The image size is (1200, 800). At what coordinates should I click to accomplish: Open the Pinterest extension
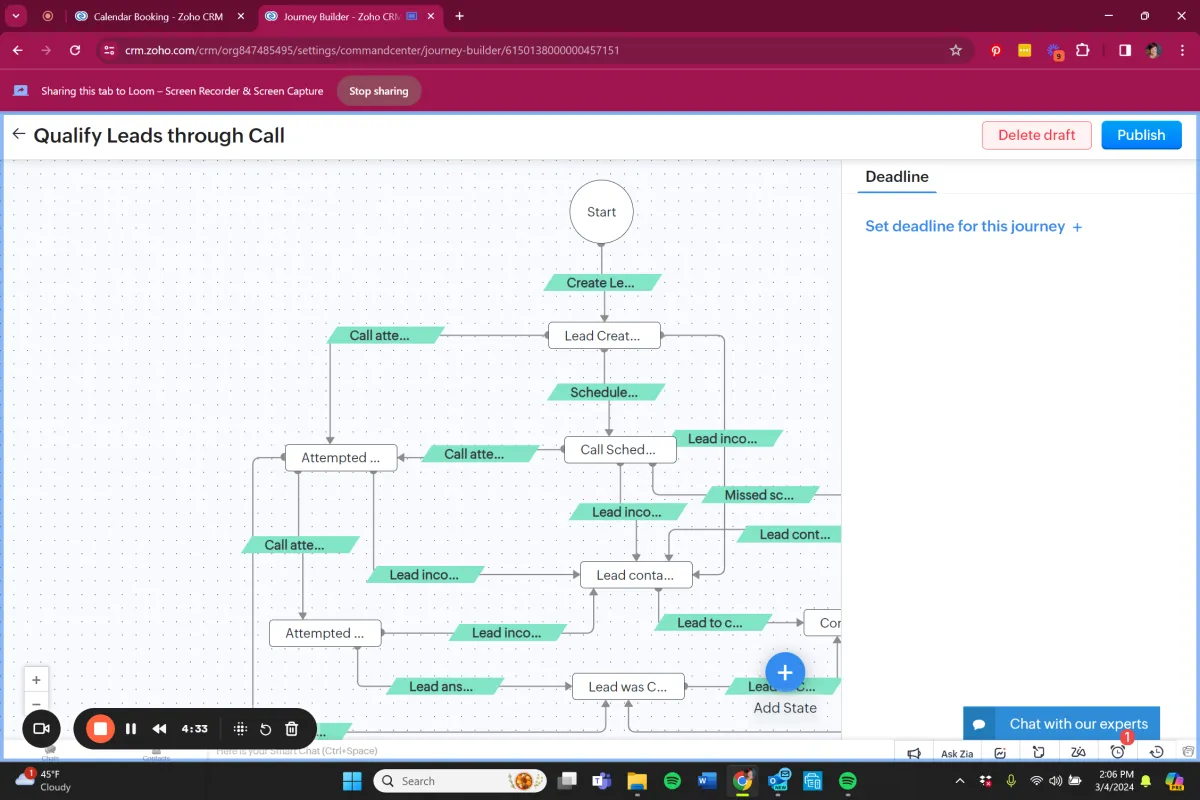tap(996, 50)
